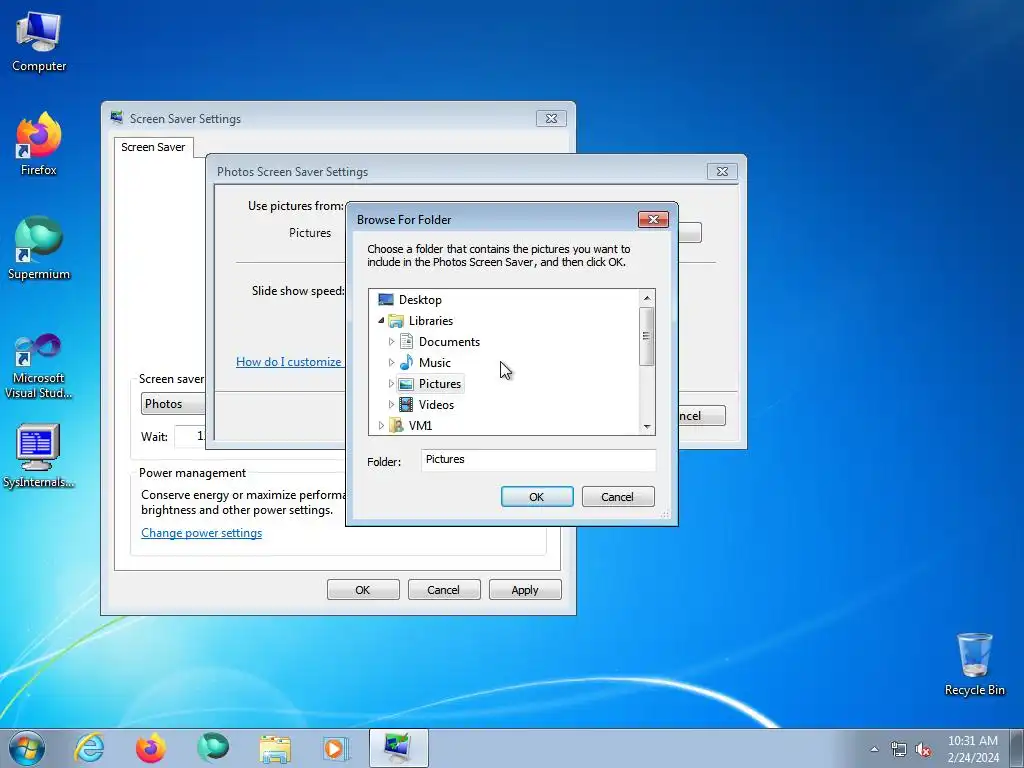
Task: Select the Music entry in the folder tree
Action: click(x=434, y=362)
